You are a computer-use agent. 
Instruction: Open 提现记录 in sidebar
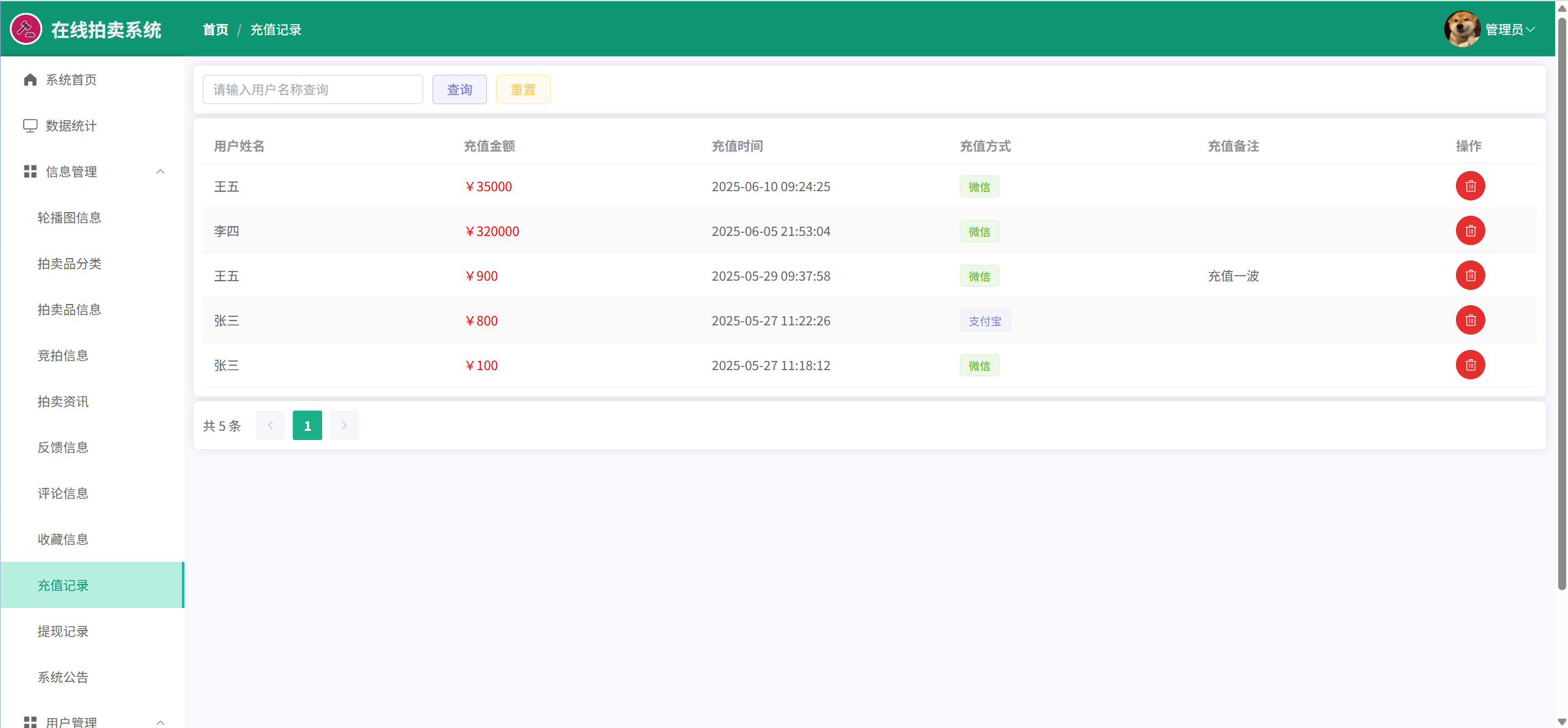(63, 631)
